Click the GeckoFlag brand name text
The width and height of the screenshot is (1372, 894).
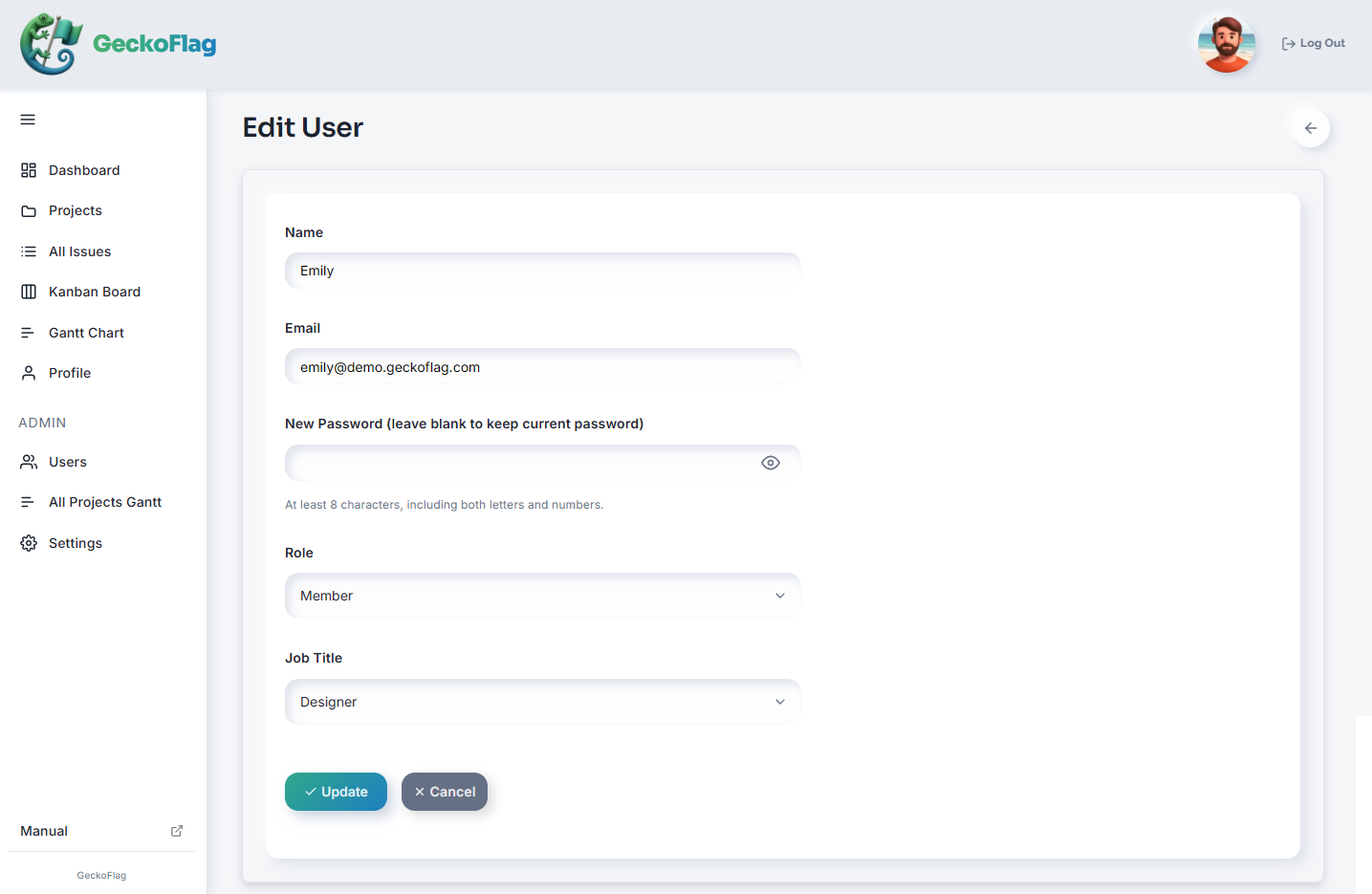click(x=155, y=44)
